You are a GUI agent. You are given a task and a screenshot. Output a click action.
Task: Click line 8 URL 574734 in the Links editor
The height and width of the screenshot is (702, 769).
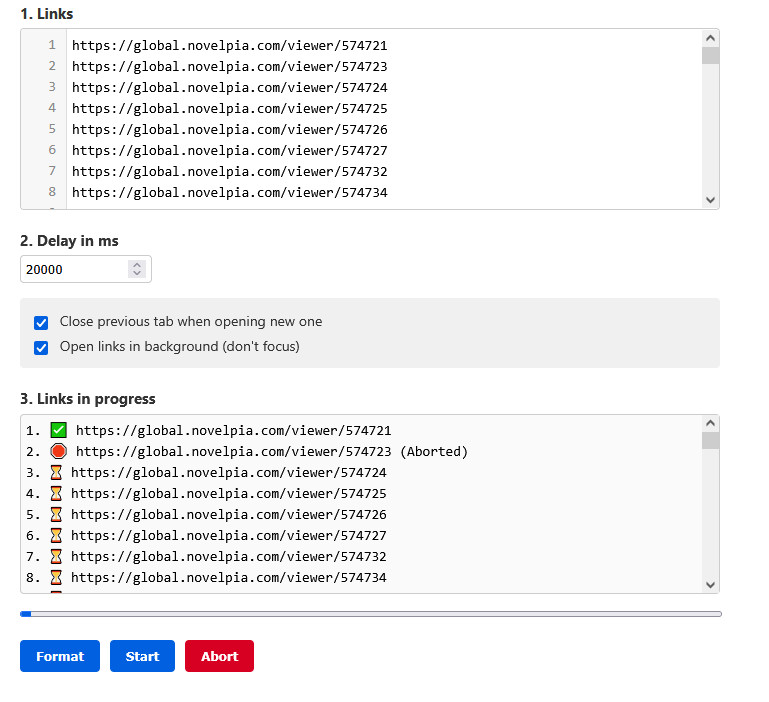[230, 193]
